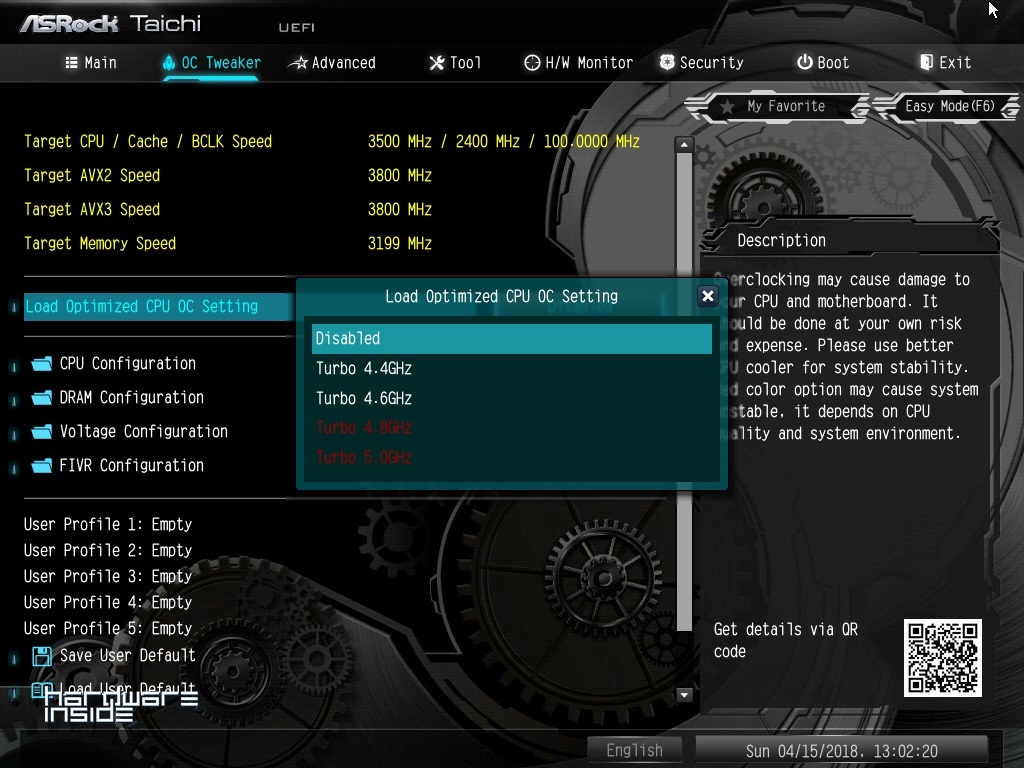Click the Advanced star icon
This screenshot has height=768, width=1024.
pos(298,63)
